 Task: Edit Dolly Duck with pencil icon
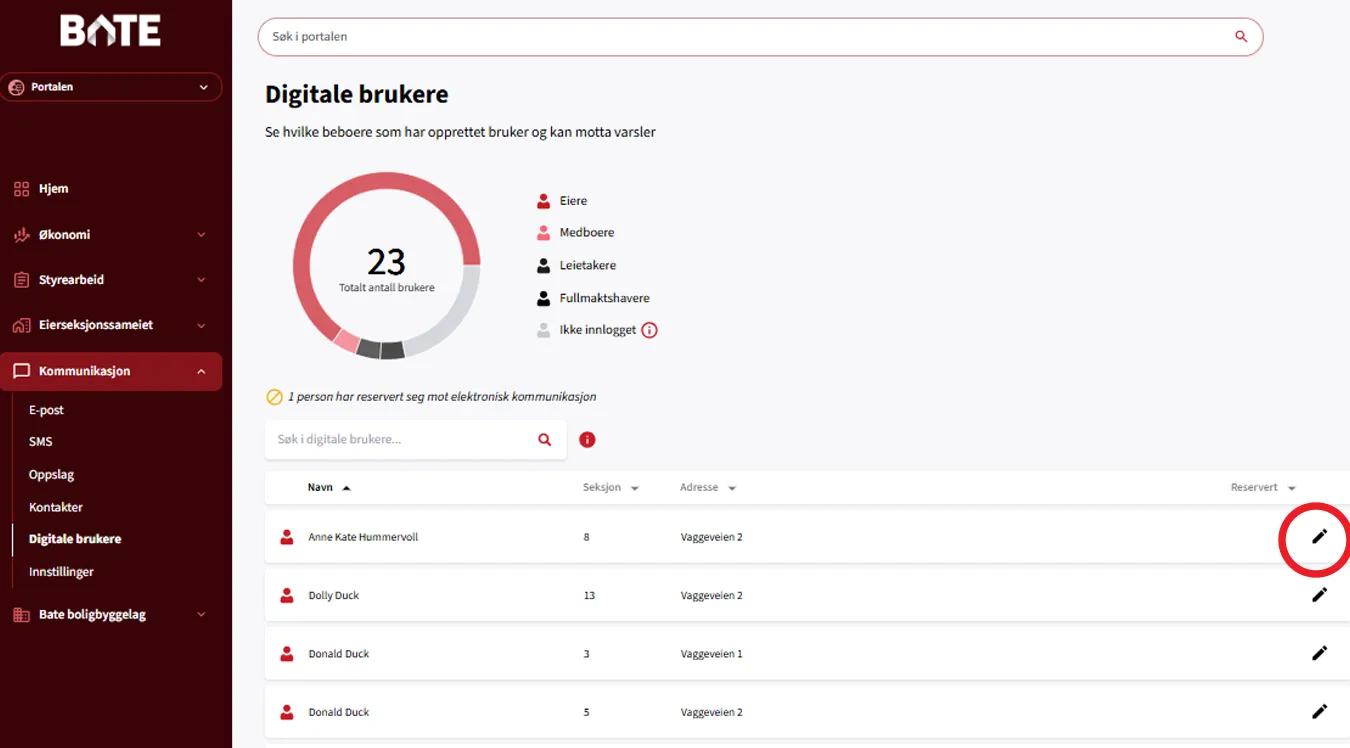(1319, 595)
